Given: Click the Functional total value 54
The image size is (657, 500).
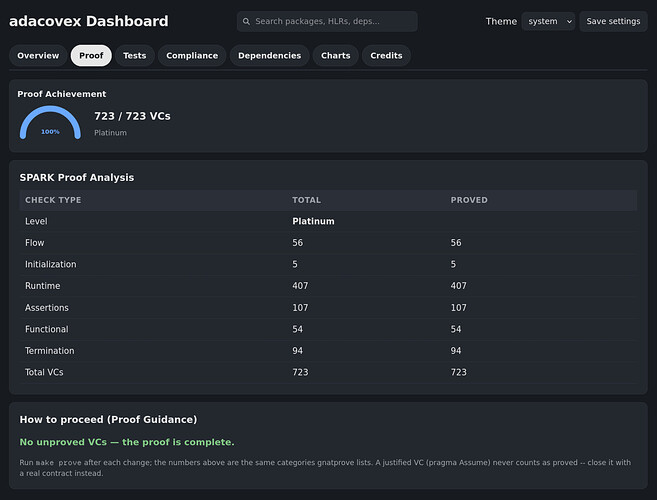Looking at the screenshot, I should [x=297, y=329].
